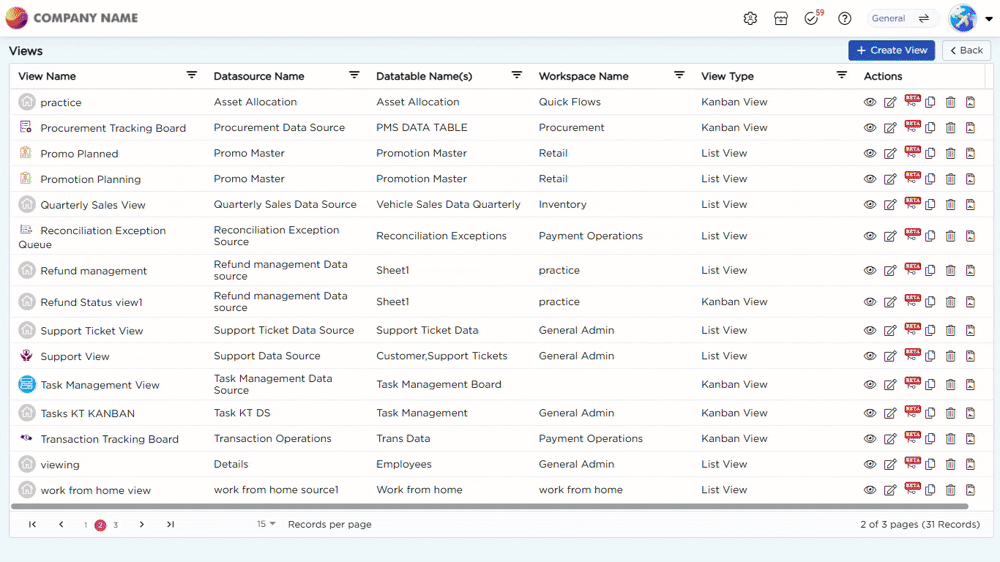
Task: Filter the Datasource Name column
Action: tap(354, 75)
